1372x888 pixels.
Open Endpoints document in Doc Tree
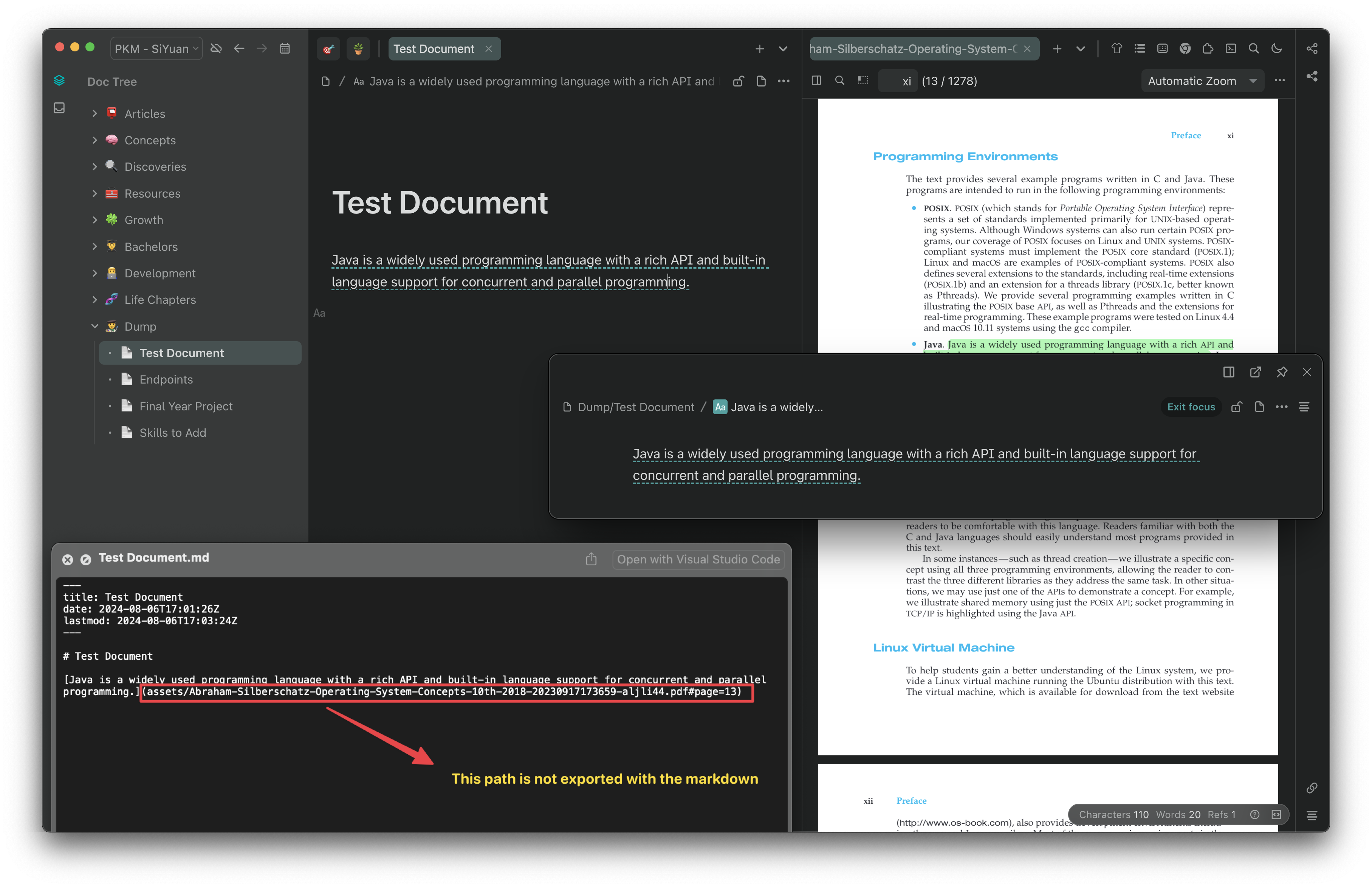click(x=166, y=379)
